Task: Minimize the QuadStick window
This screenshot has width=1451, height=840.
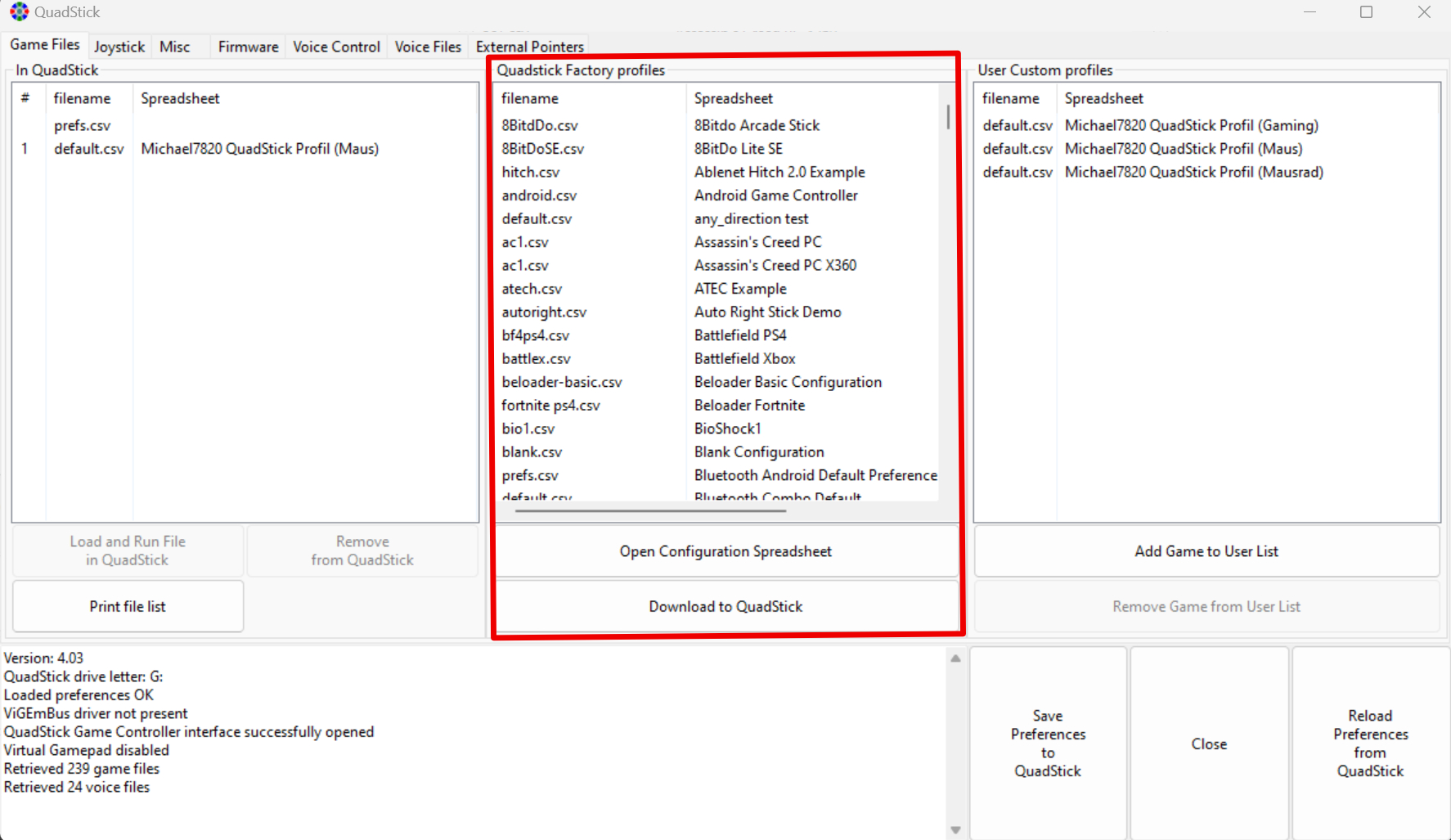Action: pos(1309,11)
